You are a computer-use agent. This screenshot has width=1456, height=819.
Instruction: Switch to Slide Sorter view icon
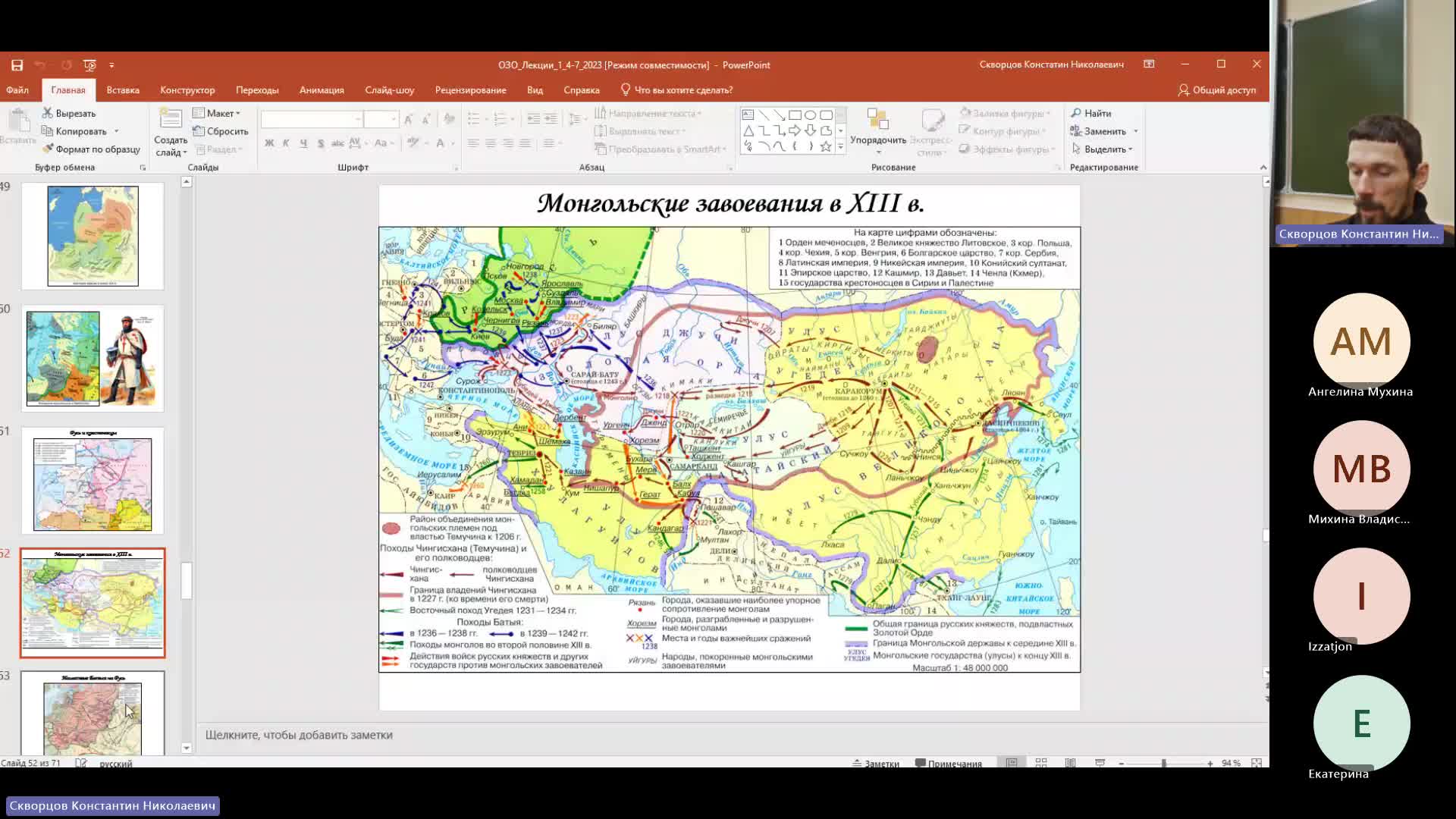click(1041, 763)
